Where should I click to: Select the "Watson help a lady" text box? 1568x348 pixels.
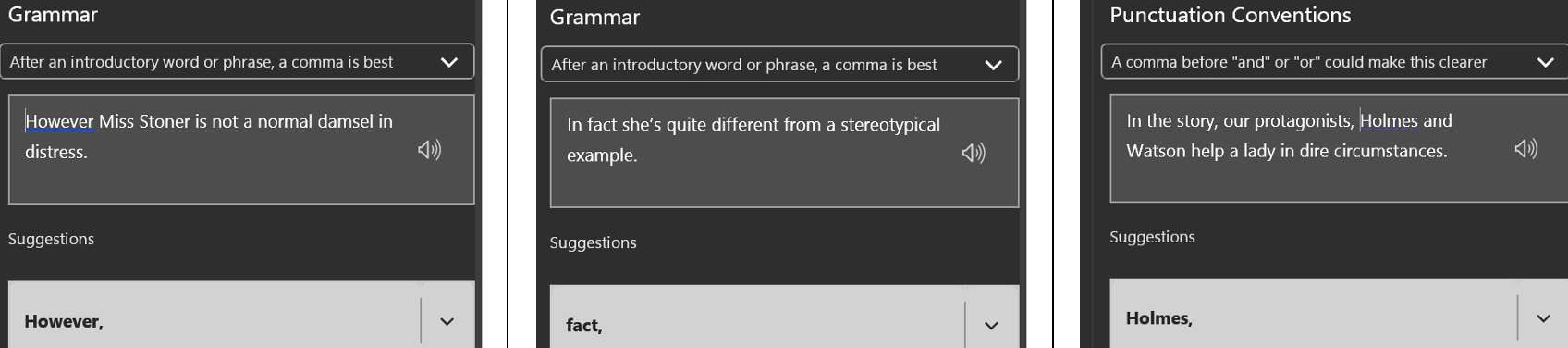click(x=1339, y=148)
